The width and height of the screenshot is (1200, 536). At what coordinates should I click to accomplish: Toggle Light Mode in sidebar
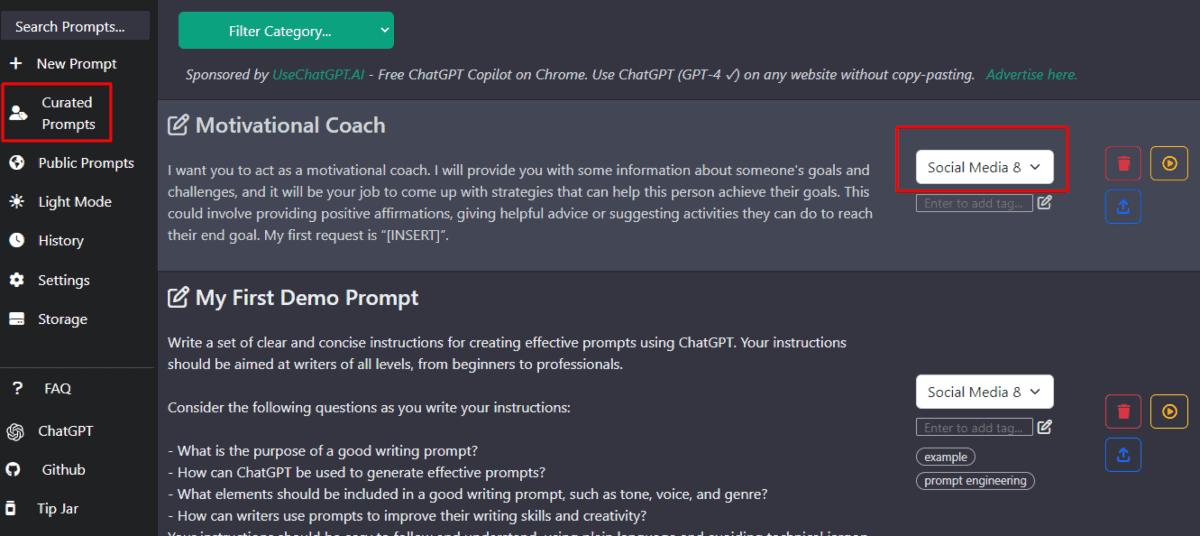(74, 202)
